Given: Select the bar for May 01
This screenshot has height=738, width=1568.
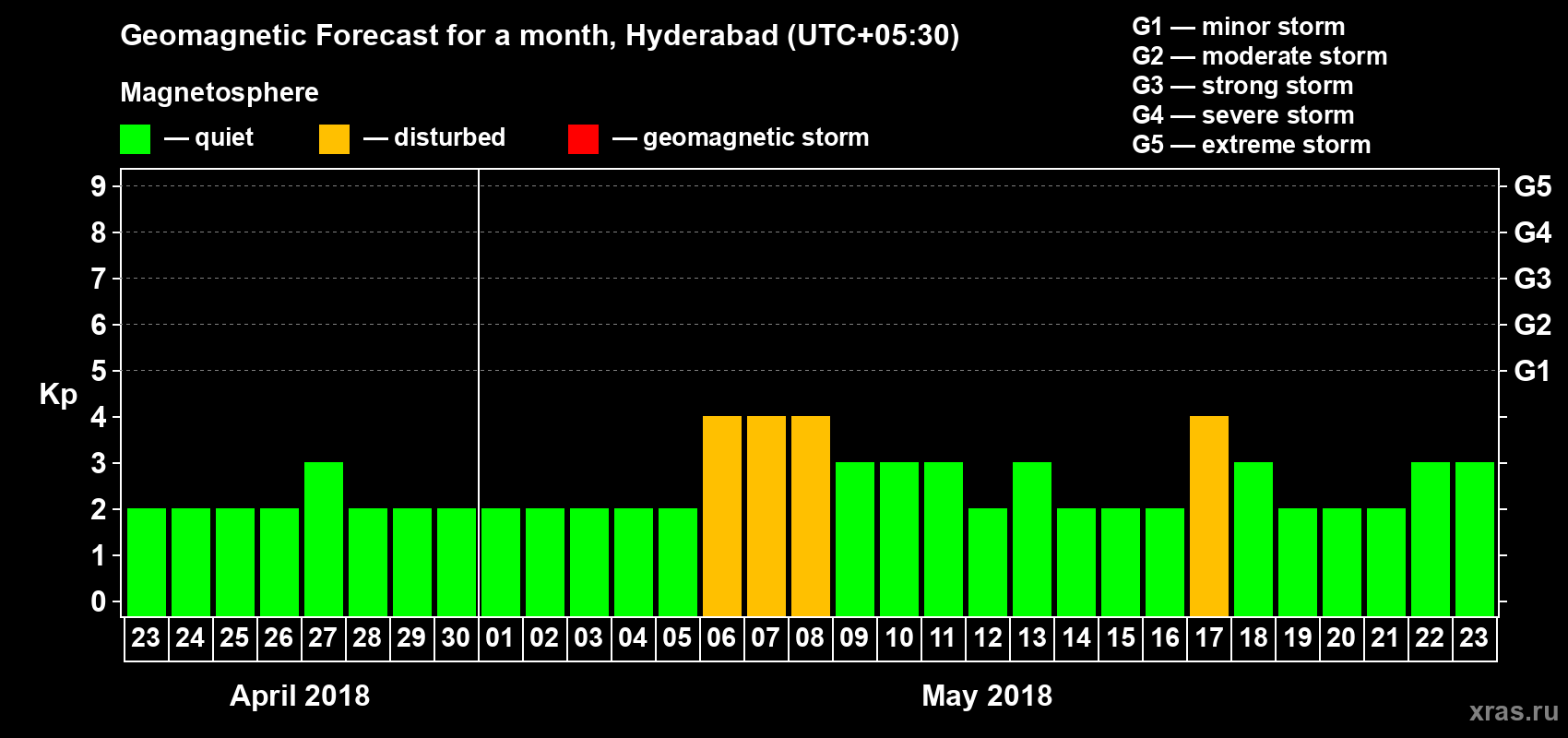Looking at the screenshot, I should coord(501,562).
